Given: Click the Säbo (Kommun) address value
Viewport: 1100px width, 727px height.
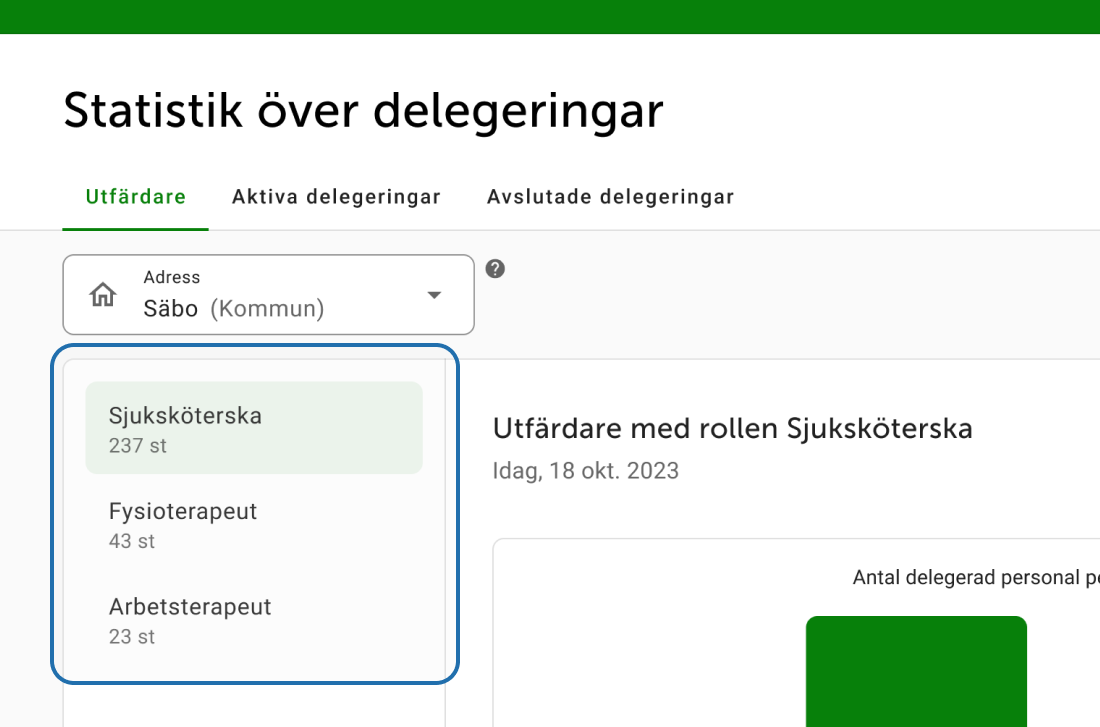Looking at the screenshot, I should point(234,309).
